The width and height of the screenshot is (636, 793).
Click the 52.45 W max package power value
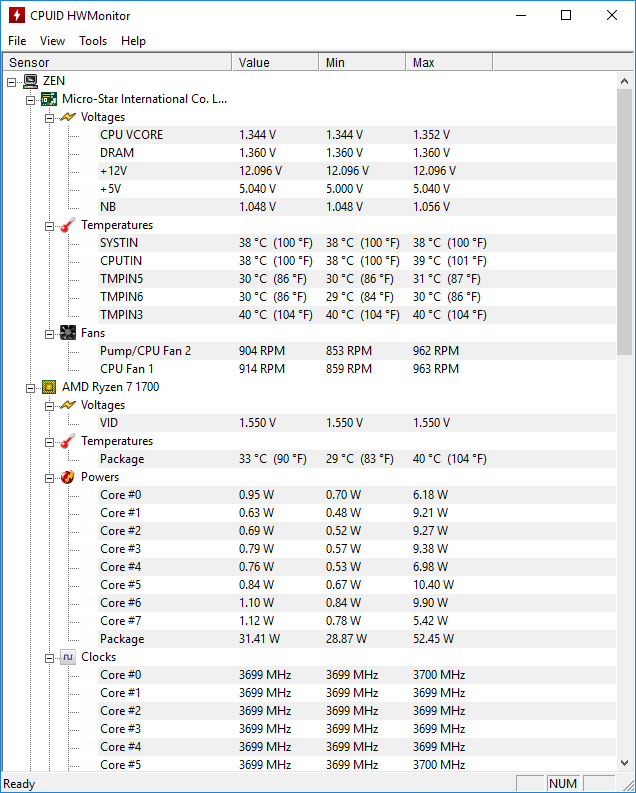(x=433, y=639)
